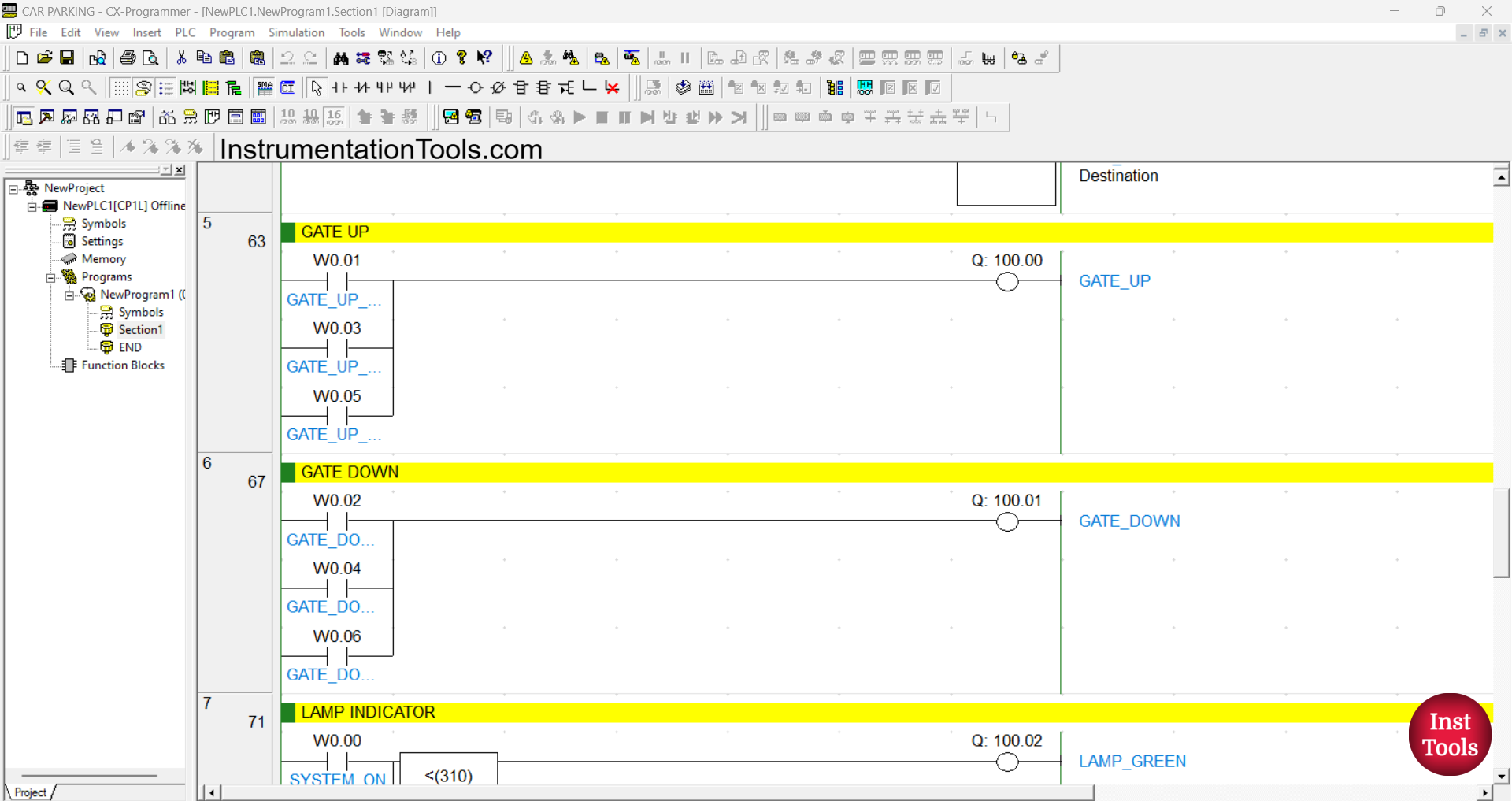
Task: Open the Simulation menu
Action: coord(296,32)
